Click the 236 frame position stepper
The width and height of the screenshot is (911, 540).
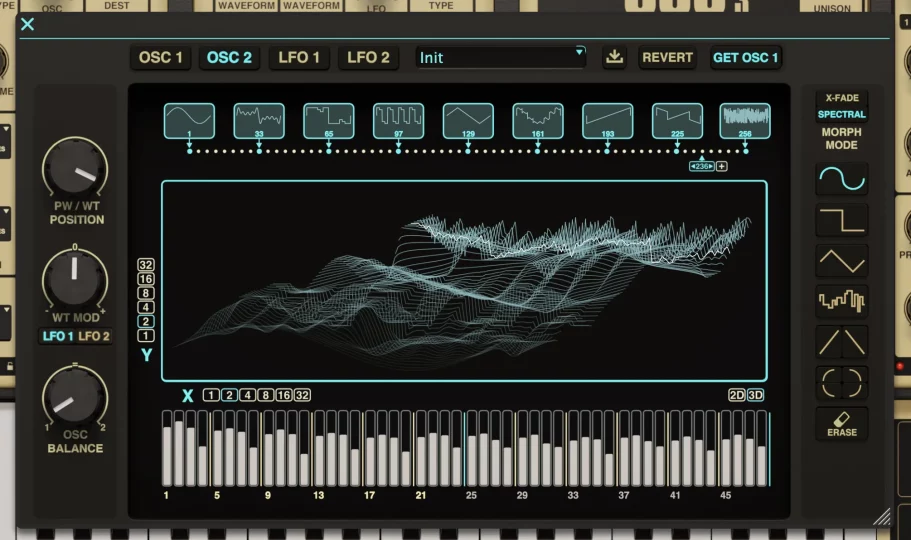pyautogui.click(x=702, y=166)
